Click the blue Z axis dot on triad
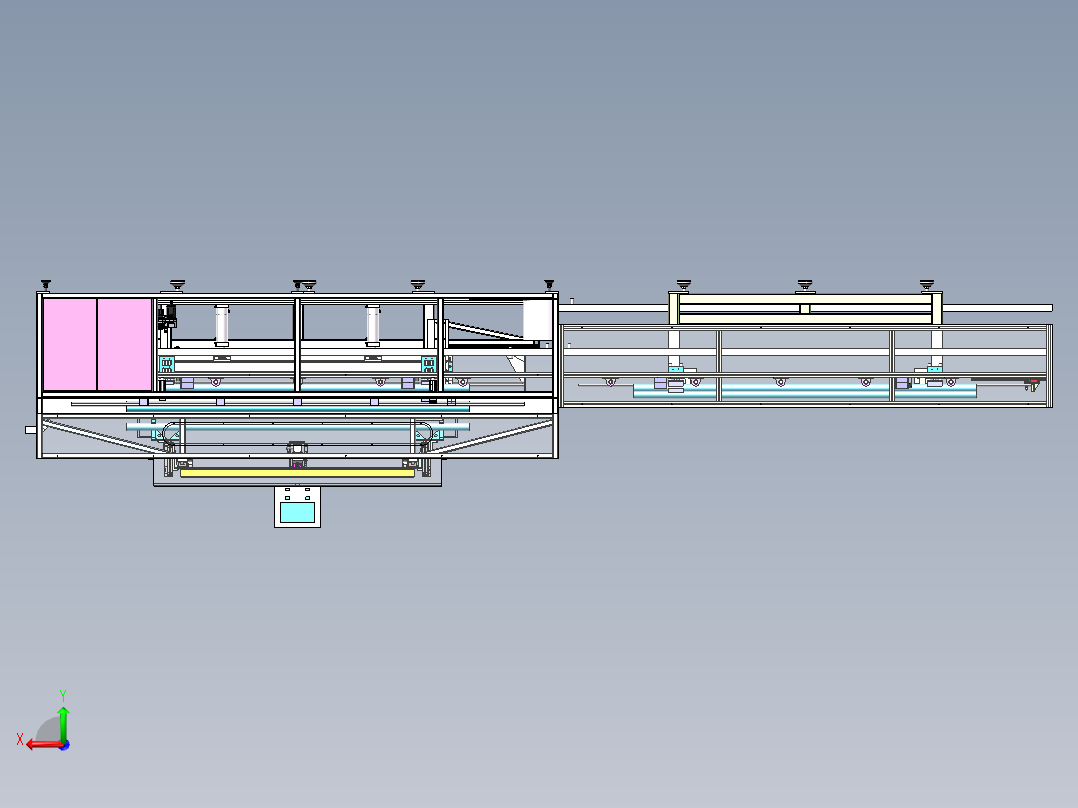Viewport: 1078px width, 808px height. 65,745
